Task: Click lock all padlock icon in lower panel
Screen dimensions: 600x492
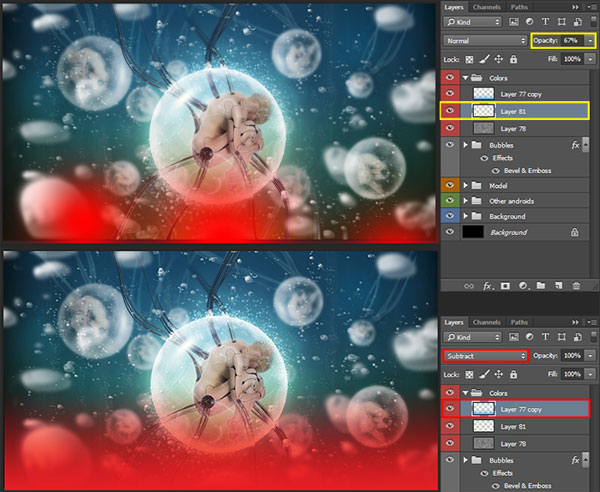Action: (x=514, y=374)
